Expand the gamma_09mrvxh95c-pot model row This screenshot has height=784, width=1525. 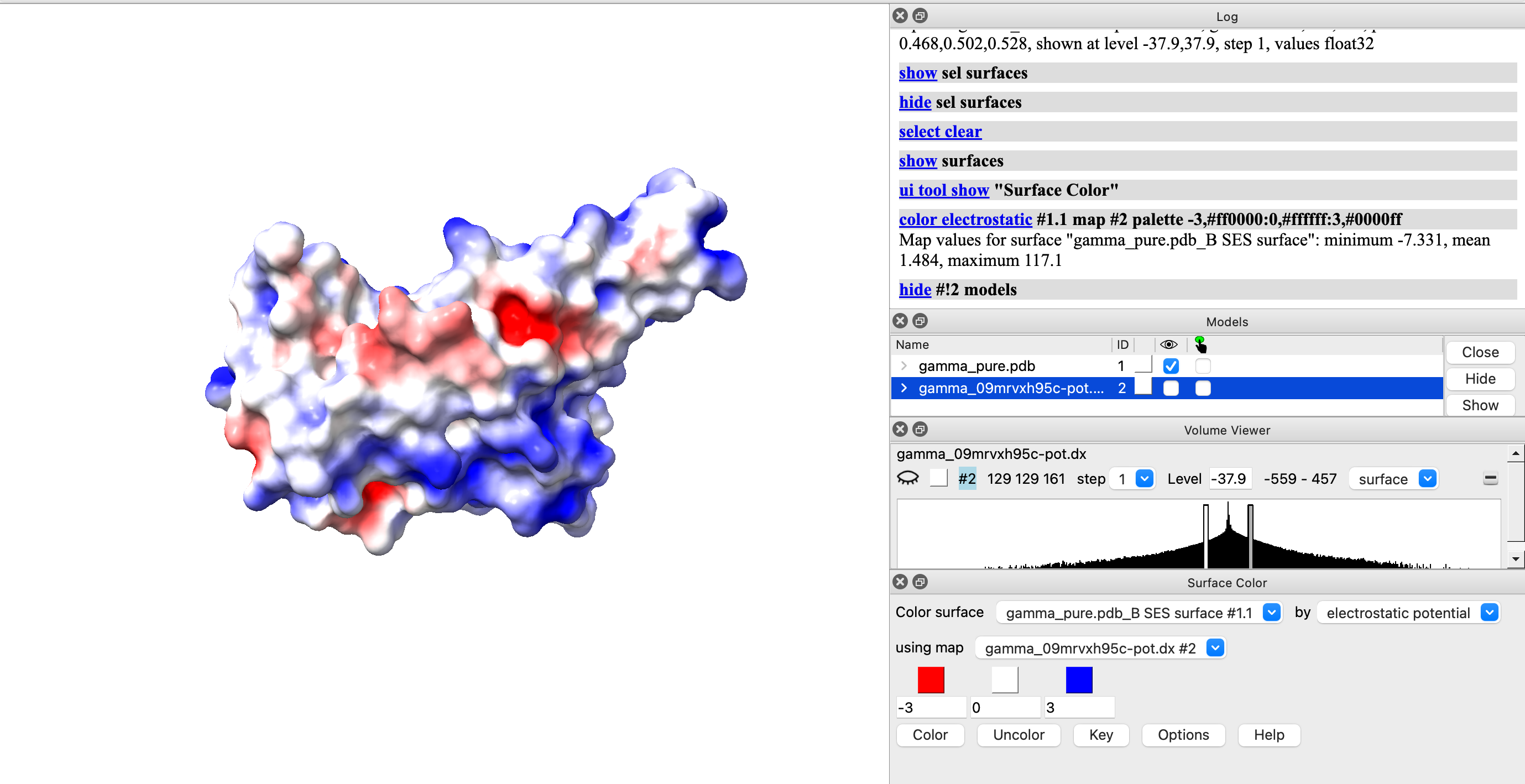coord(903,389)
